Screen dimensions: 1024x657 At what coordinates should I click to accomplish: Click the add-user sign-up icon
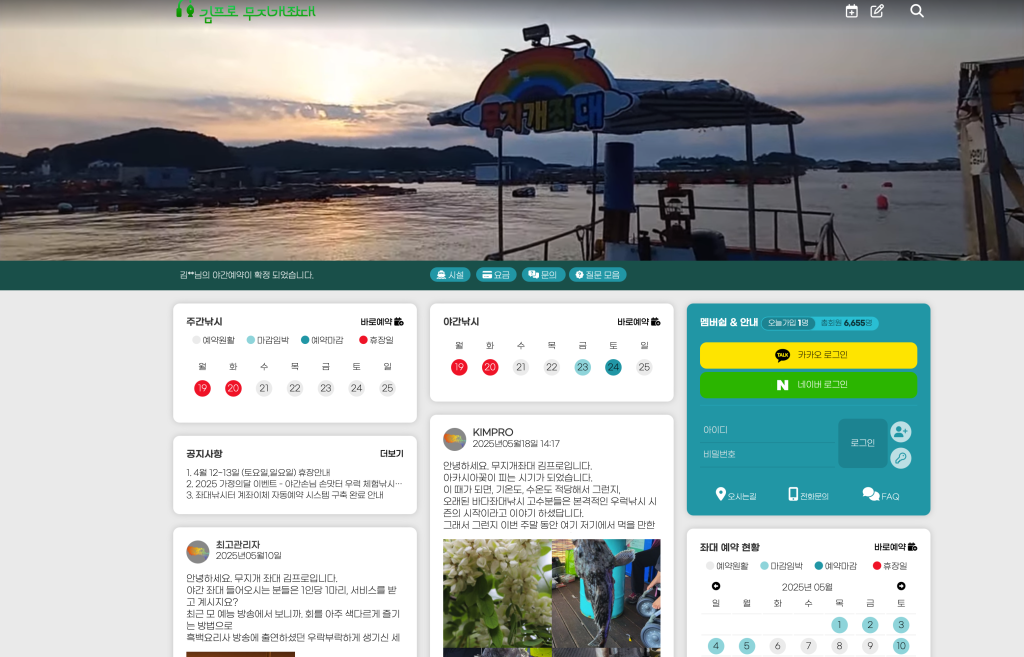pos(900,432)
